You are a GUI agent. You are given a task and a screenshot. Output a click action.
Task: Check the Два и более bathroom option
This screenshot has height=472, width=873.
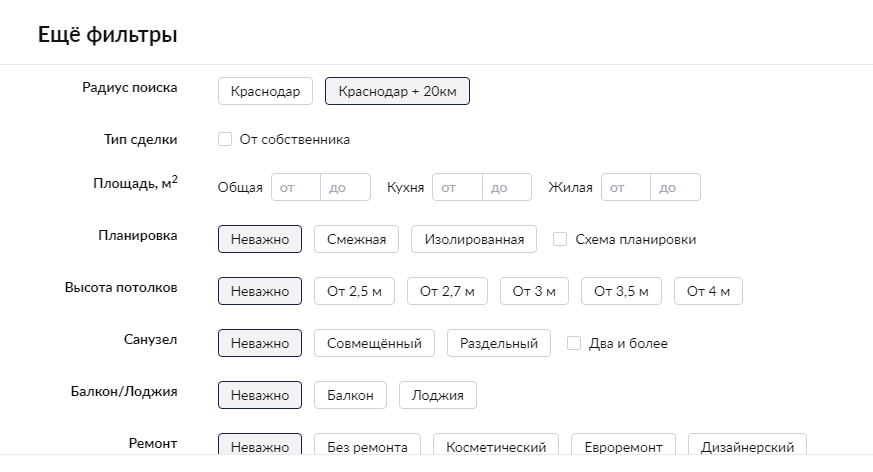tap(574, 343)
